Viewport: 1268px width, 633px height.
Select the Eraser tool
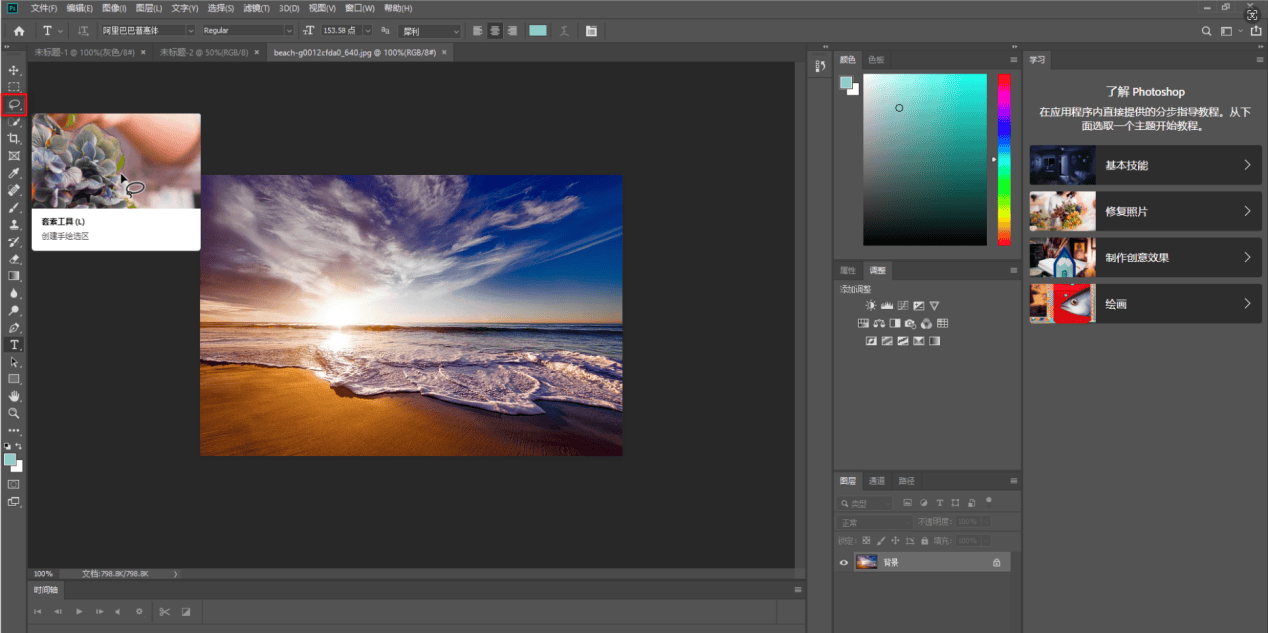14,258
